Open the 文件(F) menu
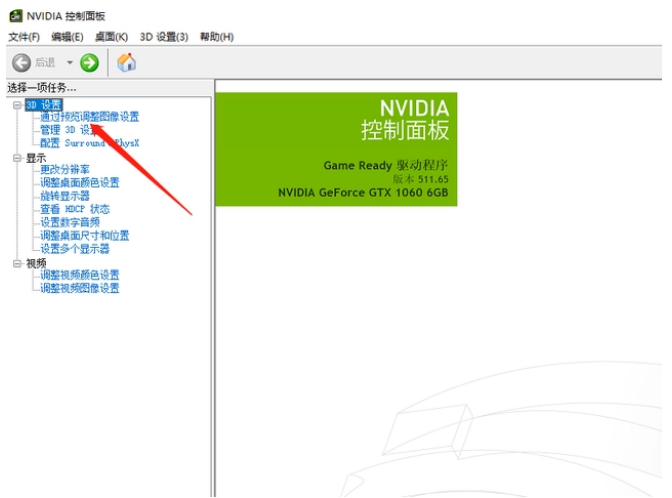Viewport: 672px width, 498px height. pos(24,37)
